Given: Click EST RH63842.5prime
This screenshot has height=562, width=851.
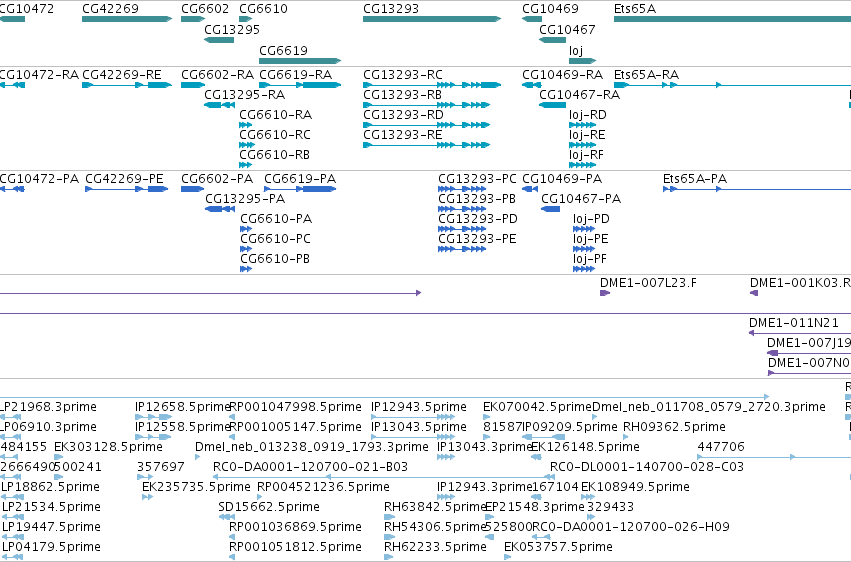Looking at the screenshot, I should point(435,507).
